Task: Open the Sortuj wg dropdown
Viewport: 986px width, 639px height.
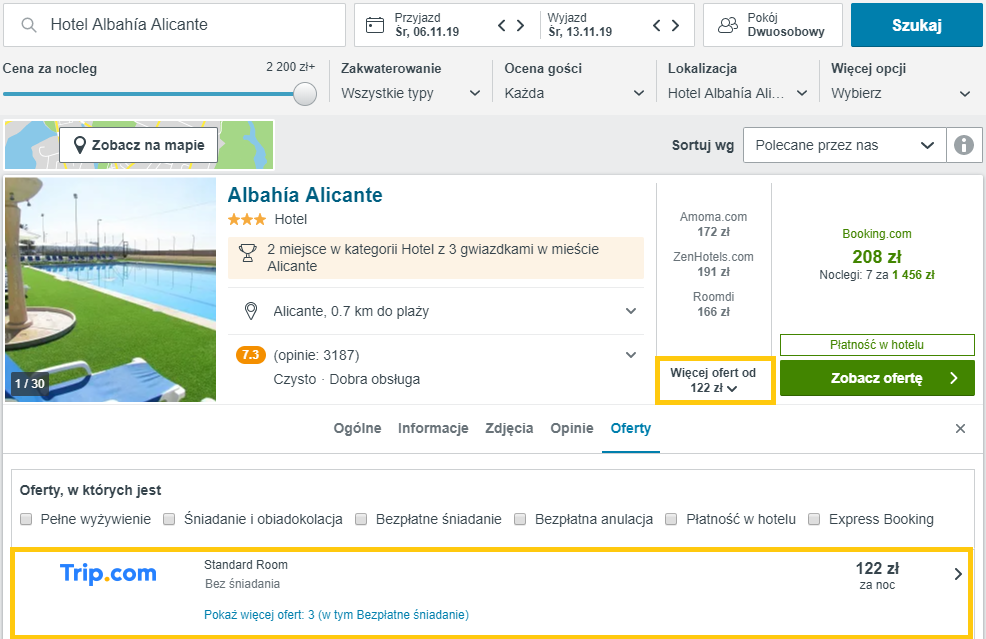Action: 845,145
